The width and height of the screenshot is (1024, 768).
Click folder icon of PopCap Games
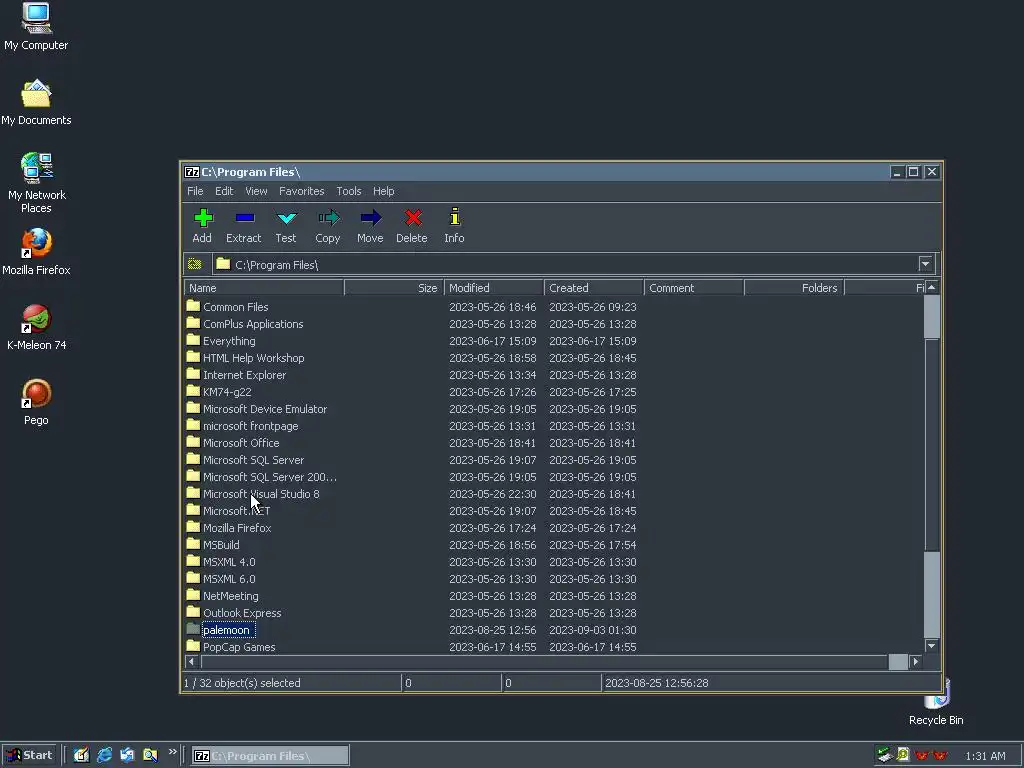[x=193, y=646]
